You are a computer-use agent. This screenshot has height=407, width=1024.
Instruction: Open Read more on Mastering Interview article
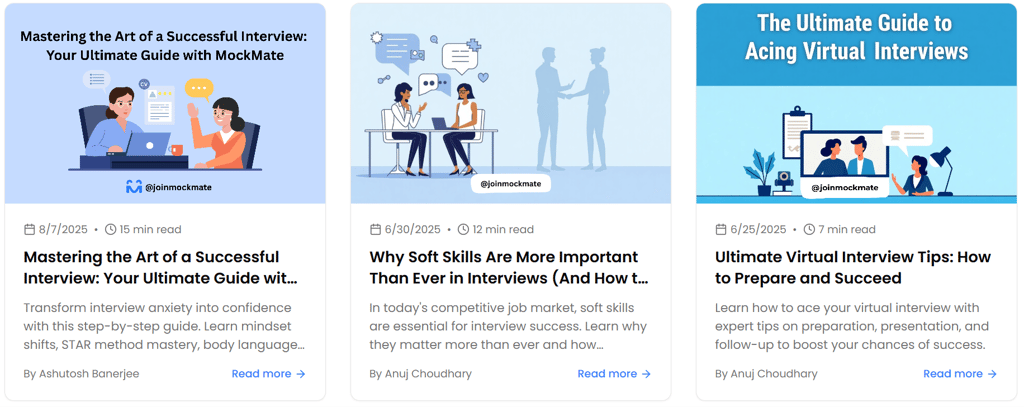pyautogui.click(x=268, y=374)
